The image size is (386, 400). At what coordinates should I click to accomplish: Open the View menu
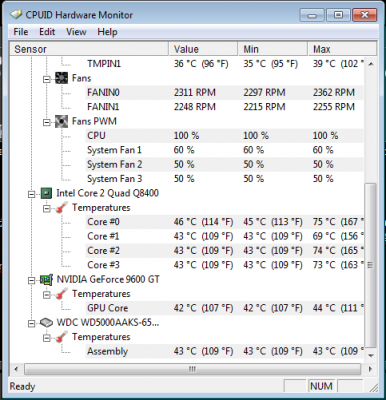coord(76,32)
